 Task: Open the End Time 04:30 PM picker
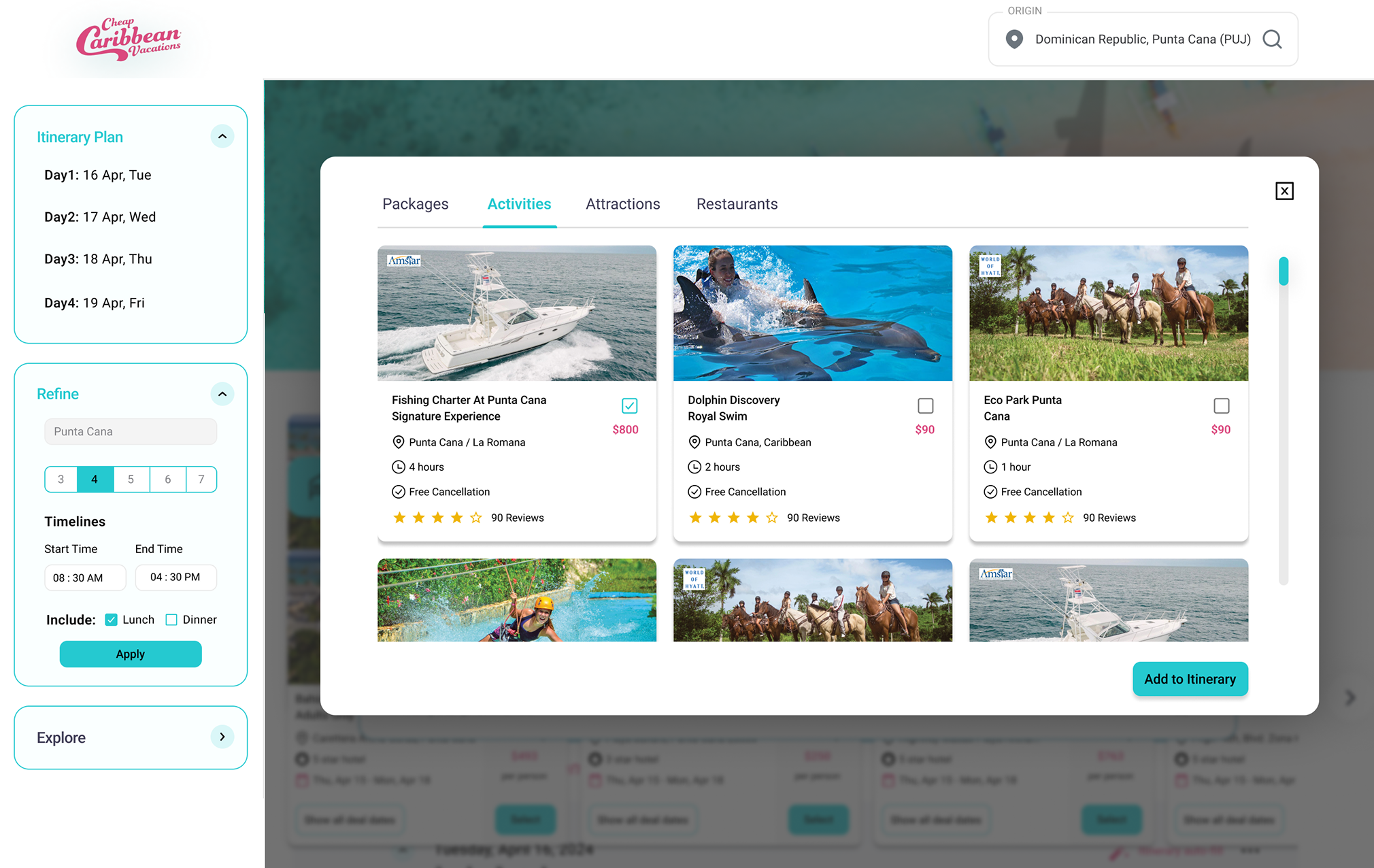pyautogui.click(x=175, y=578)
